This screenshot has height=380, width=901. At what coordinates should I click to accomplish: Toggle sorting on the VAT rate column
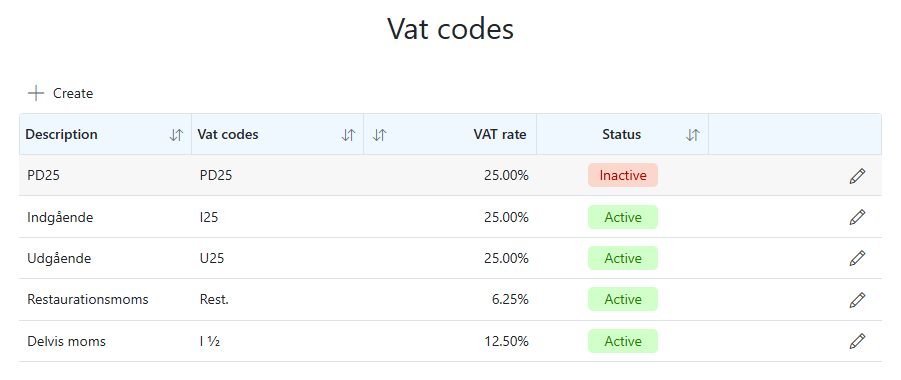click(x=379, y=135)
